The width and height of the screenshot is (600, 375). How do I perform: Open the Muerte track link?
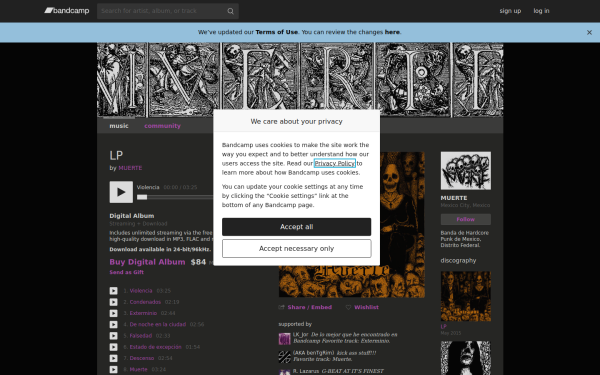(x=138, y=370)
